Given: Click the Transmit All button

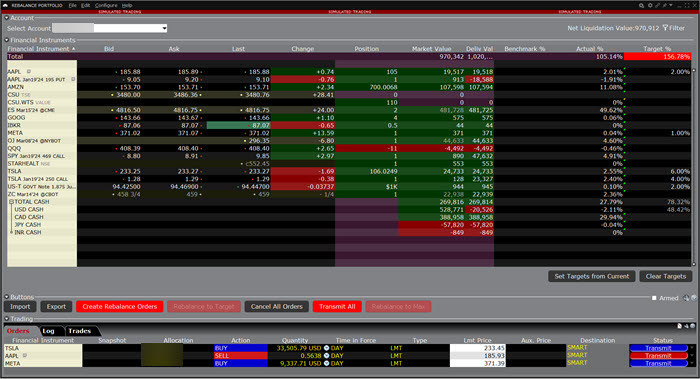Looking at the screenshot, I should click(x=337, y=307).
